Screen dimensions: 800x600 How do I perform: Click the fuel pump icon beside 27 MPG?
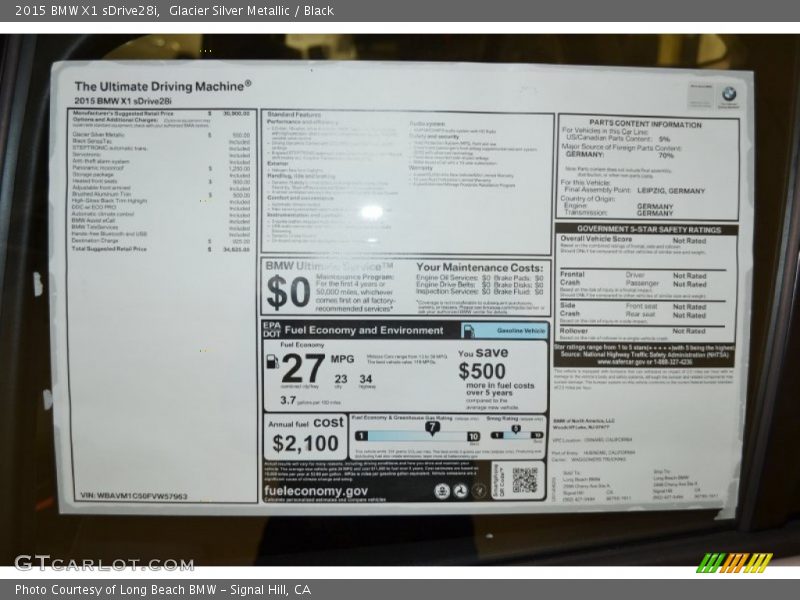click(272, 362)
